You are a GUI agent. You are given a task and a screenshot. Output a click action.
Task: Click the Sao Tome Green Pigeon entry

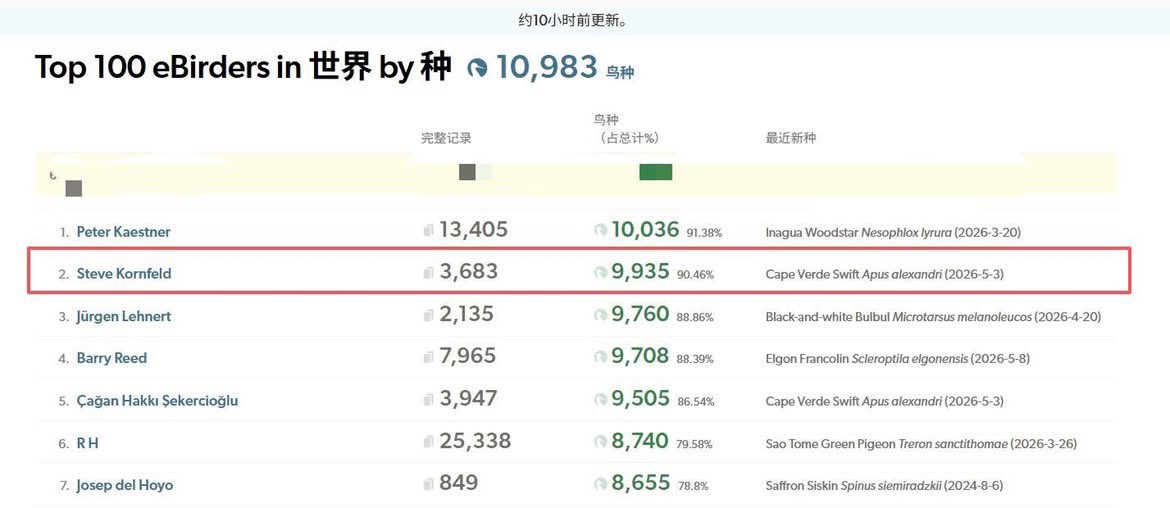coord(922,444)
